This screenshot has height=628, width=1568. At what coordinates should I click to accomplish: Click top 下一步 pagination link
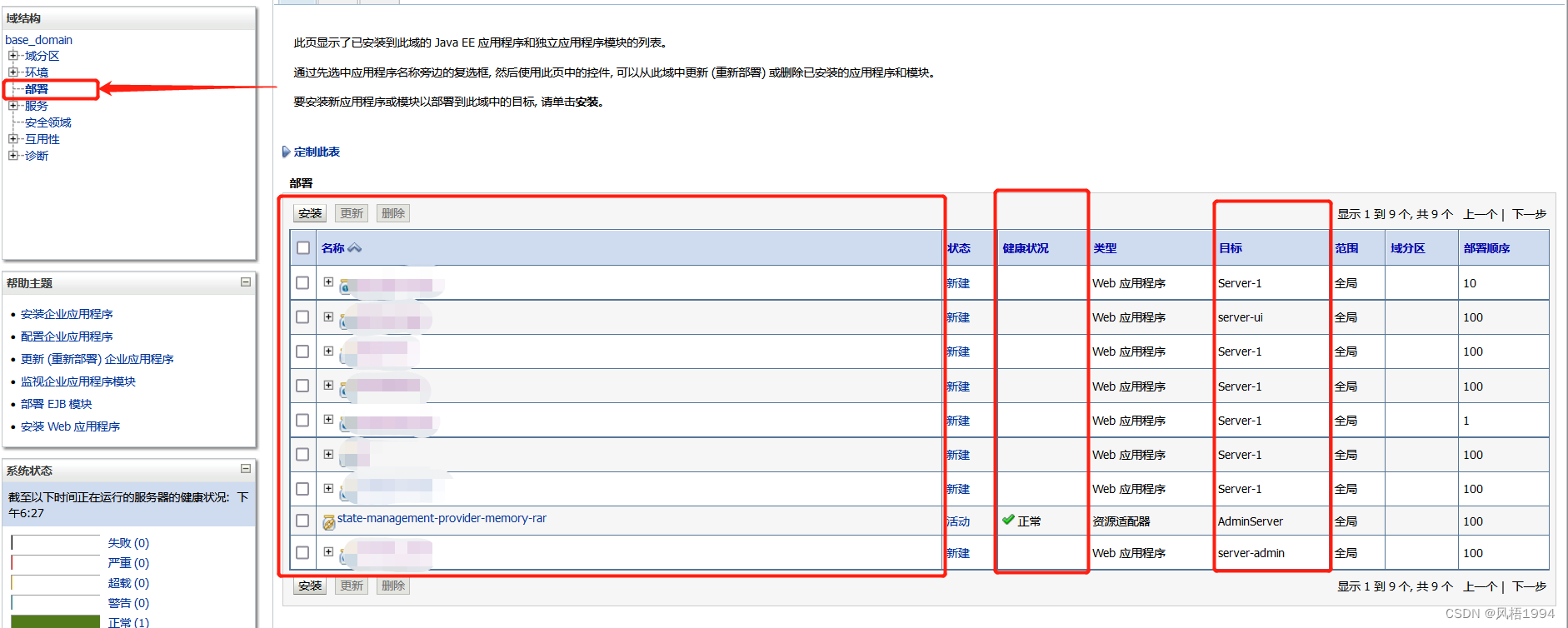1529,214
